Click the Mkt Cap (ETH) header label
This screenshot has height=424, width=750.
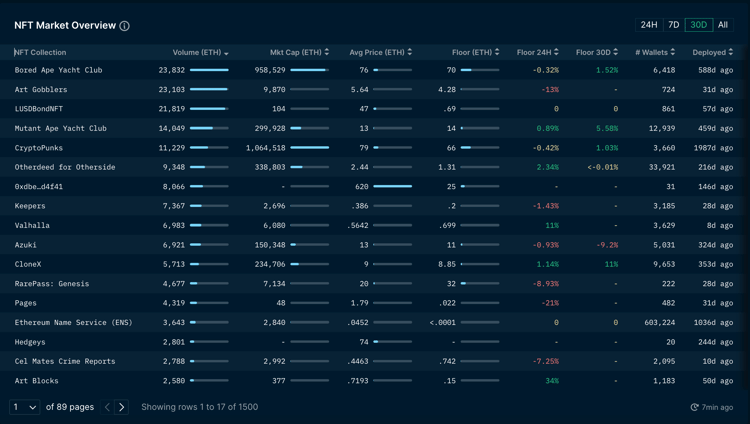tap(296, 53)
